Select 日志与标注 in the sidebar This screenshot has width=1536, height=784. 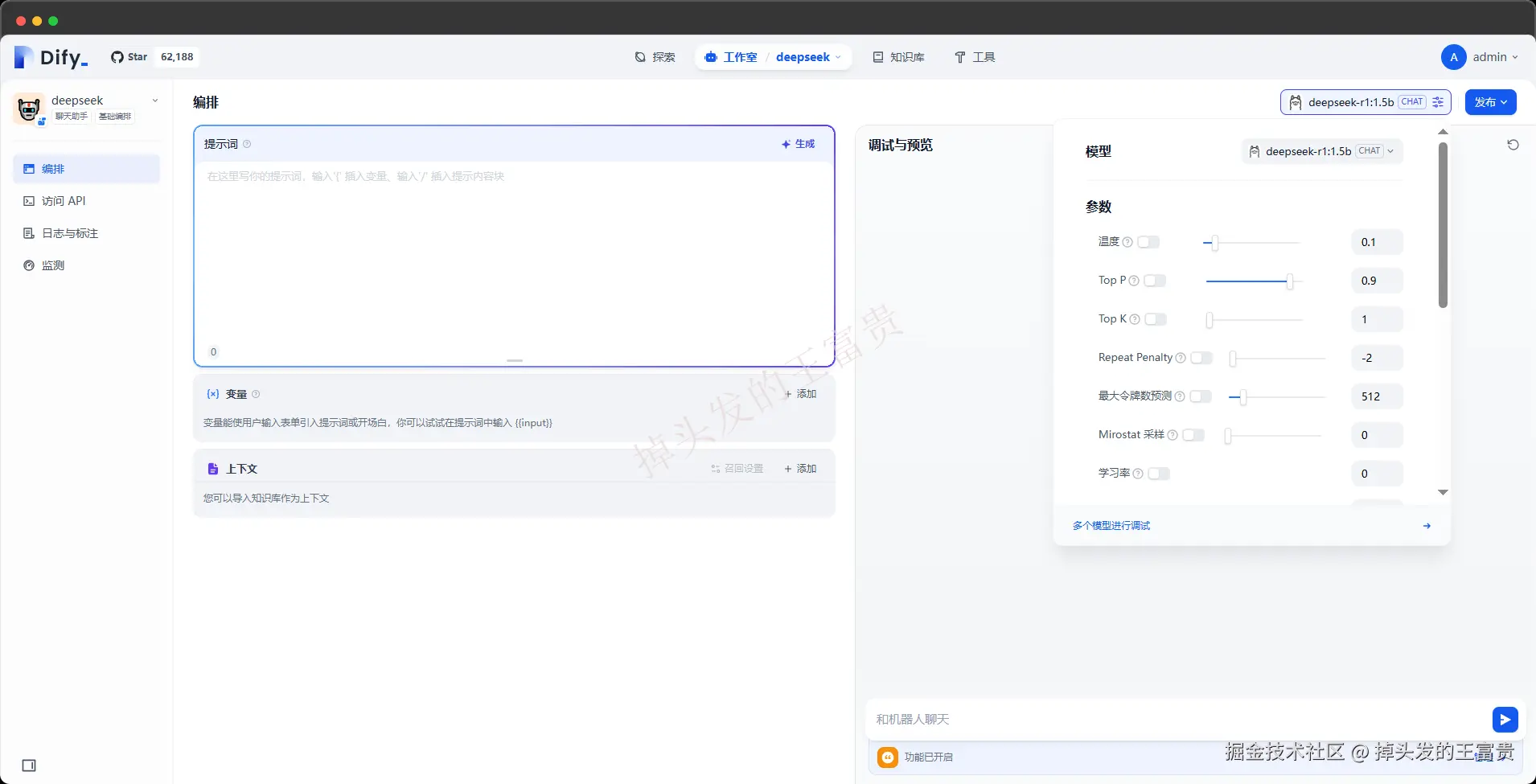point(87,233)
